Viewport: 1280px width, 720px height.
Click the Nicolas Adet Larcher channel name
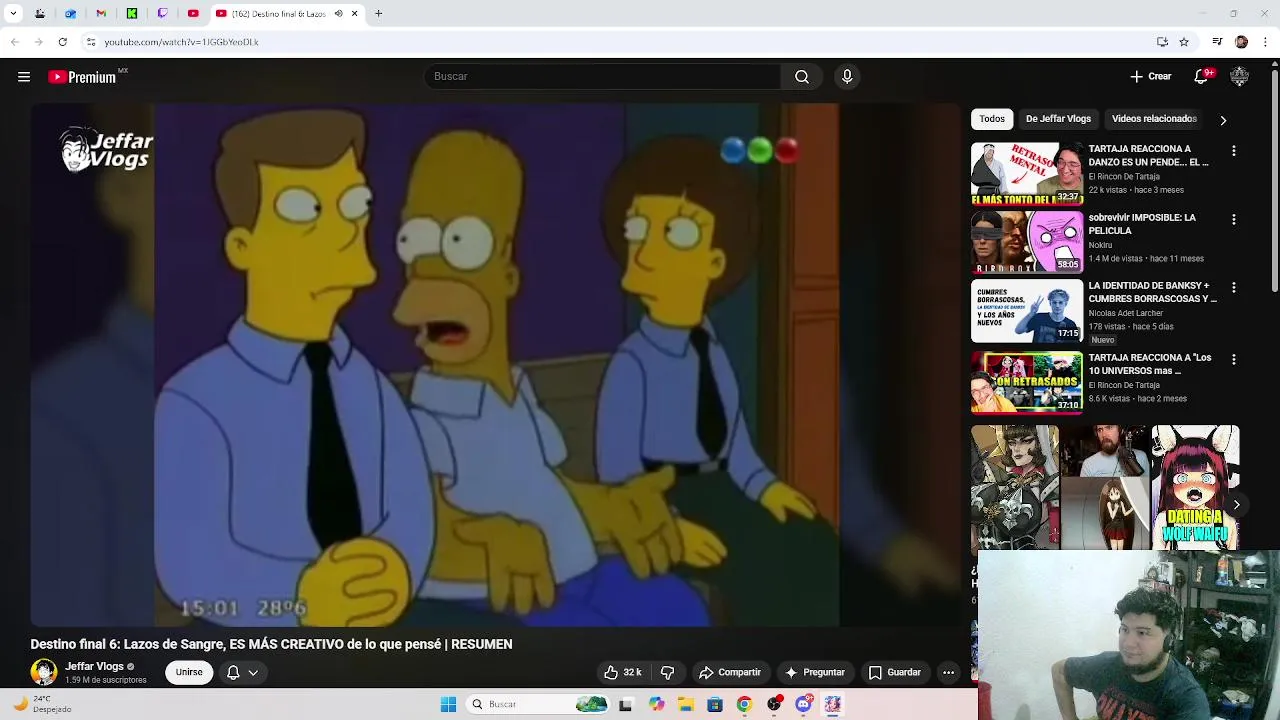click(x=1125, y=313)
